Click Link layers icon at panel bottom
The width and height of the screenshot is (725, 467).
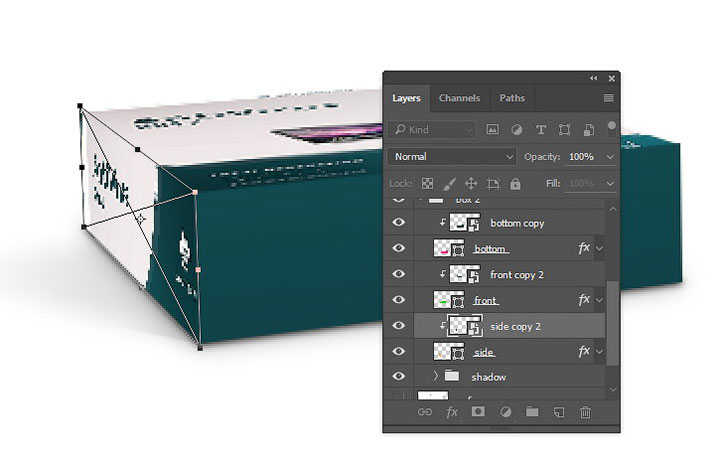click(424, 412)
